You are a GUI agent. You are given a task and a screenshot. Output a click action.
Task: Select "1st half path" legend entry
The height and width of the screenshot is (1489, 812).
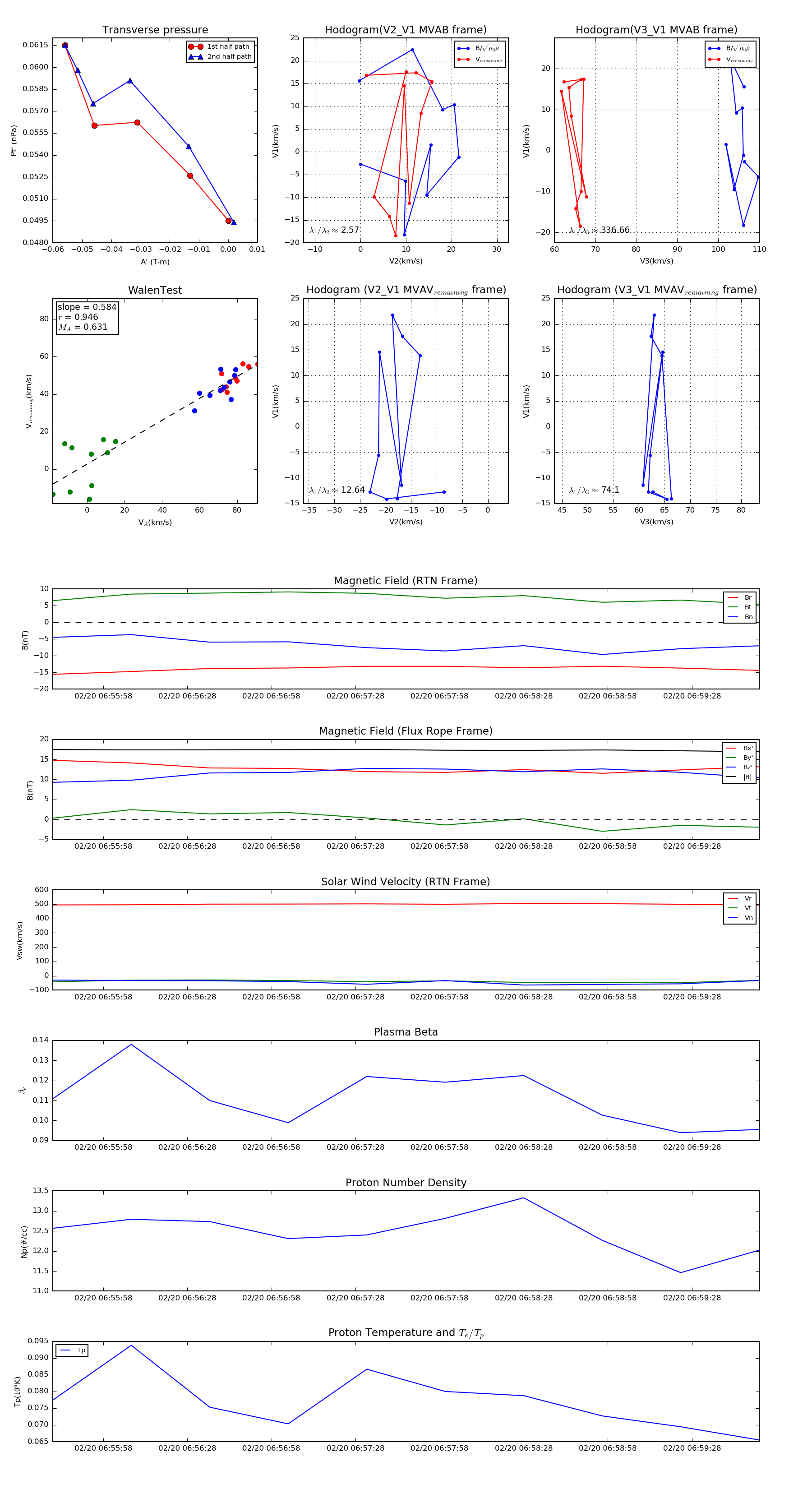[x=220, y=47]
